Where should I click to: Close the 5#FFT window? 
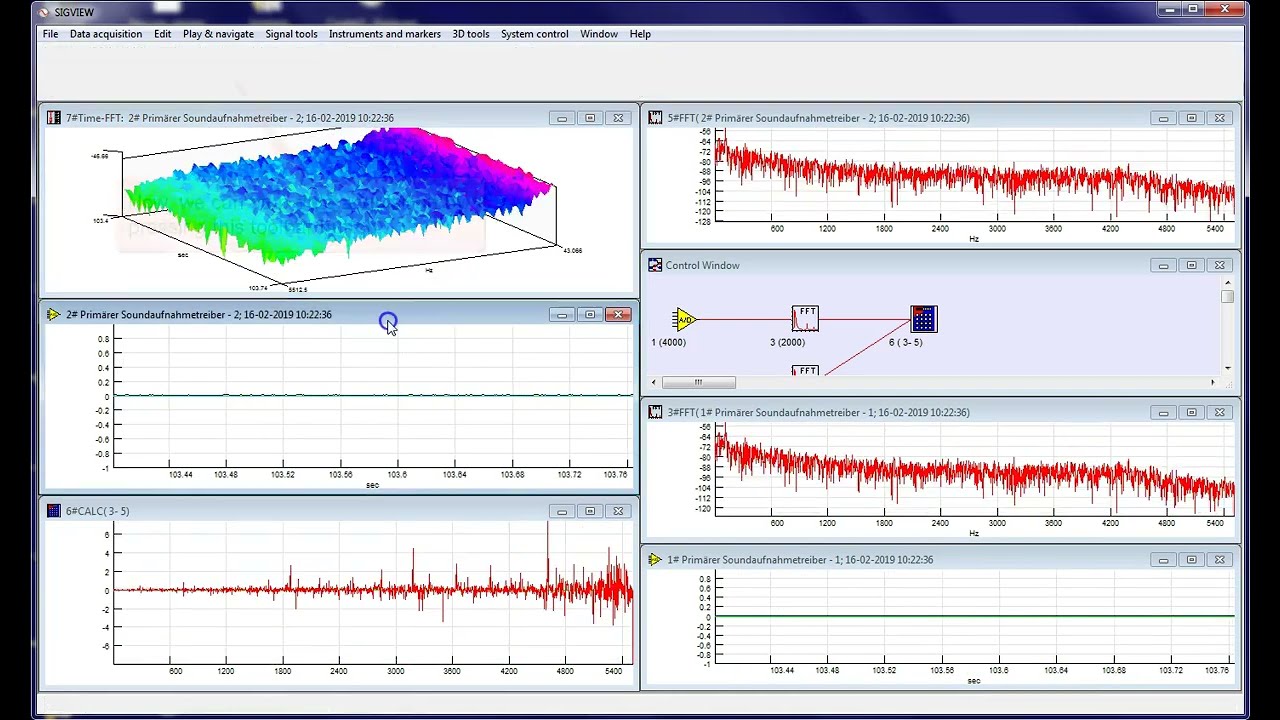click(1219, 118)
